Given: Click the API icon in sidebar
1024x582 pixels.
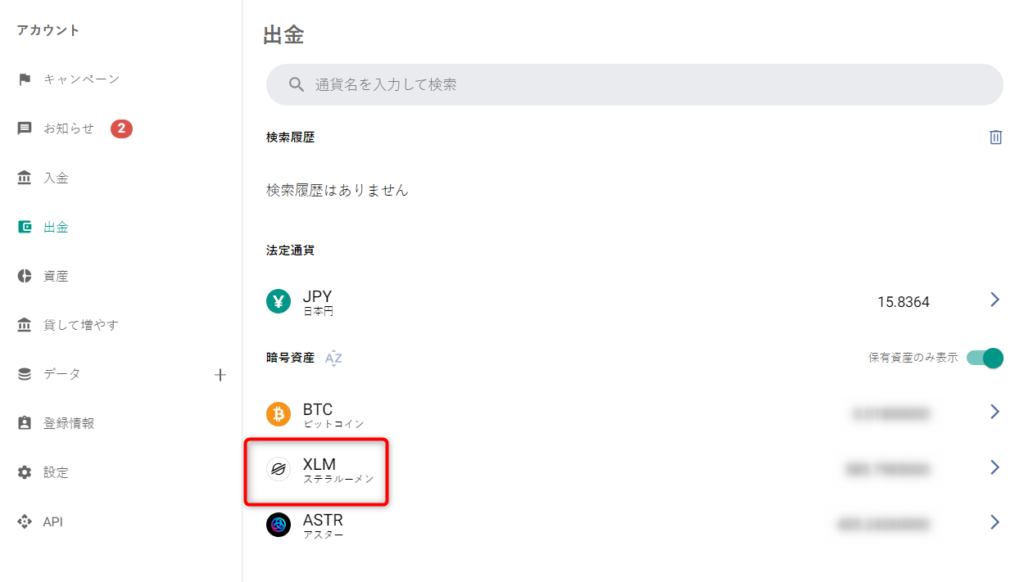Looking at the screenshot, I should [24, 521].
